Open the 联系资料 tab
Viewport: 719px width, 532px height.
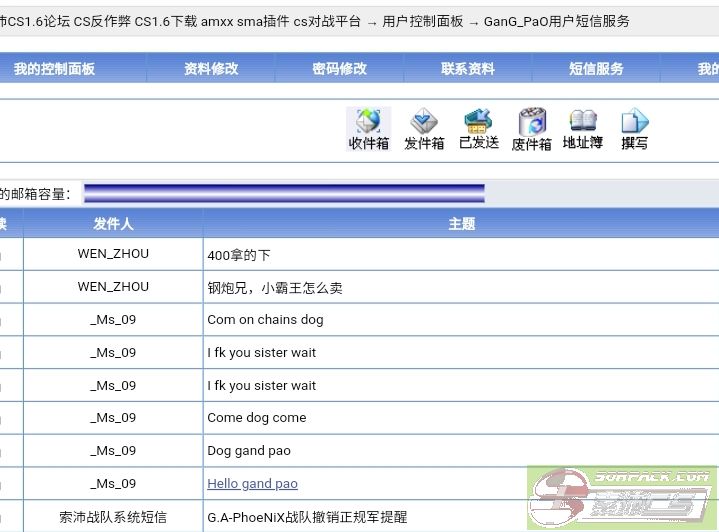pos(468,69)
